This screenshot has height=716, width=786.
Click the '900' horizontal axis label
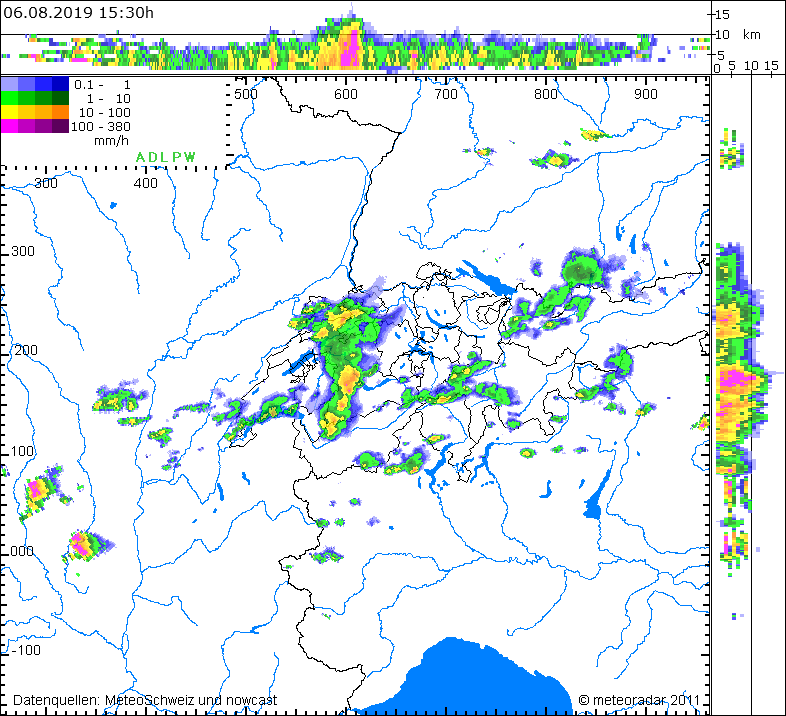(x=646, y=94)
